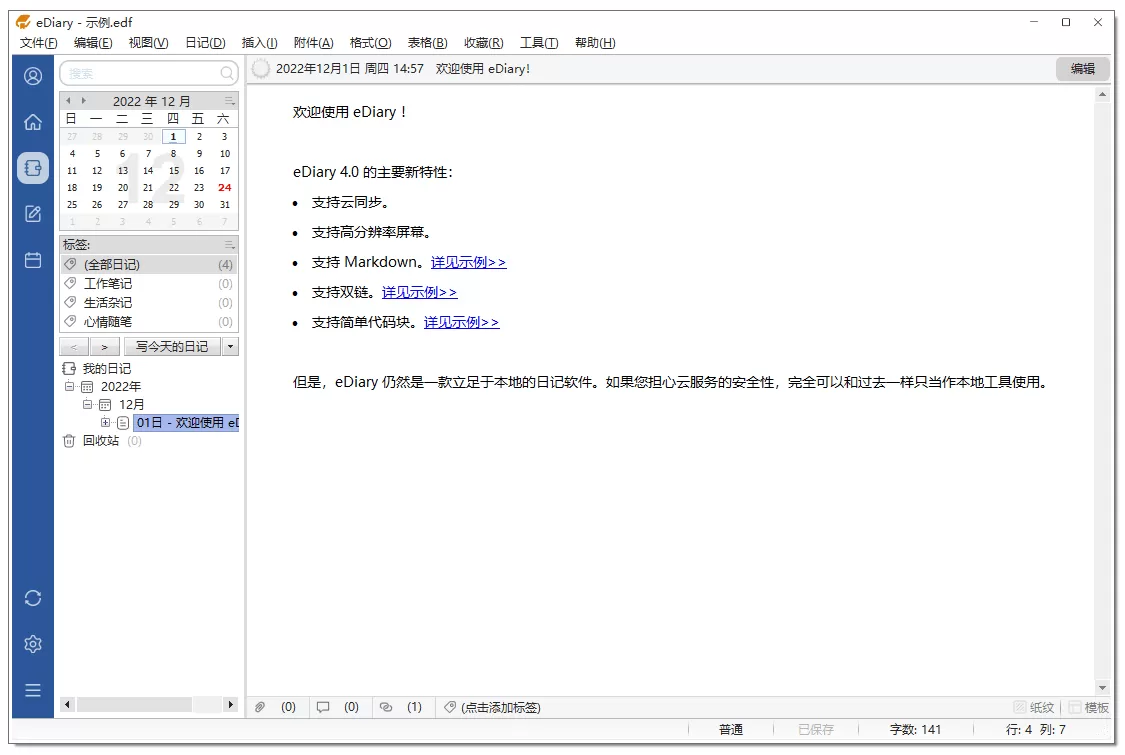Toggle the 纸纹 paper texture option
1125x755 pixels.
point(1030,707)
